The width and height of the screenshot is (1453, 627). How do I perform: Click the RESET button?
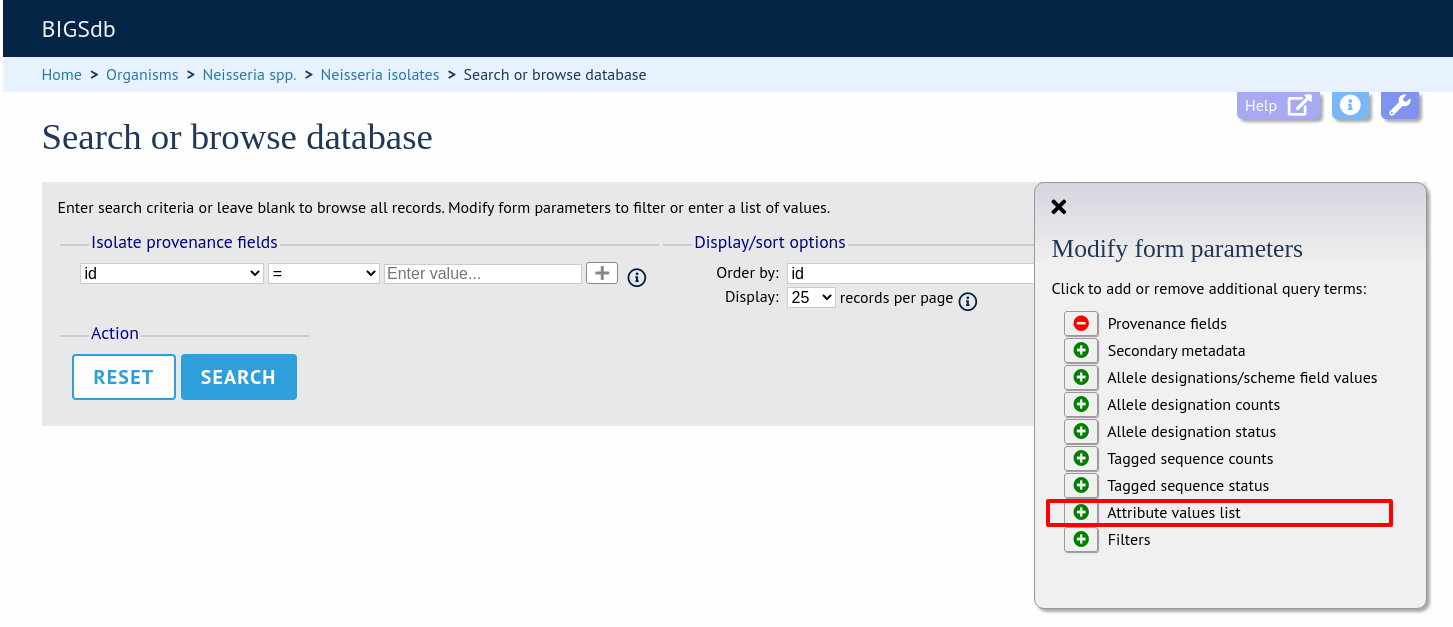[x=124, y=377]
